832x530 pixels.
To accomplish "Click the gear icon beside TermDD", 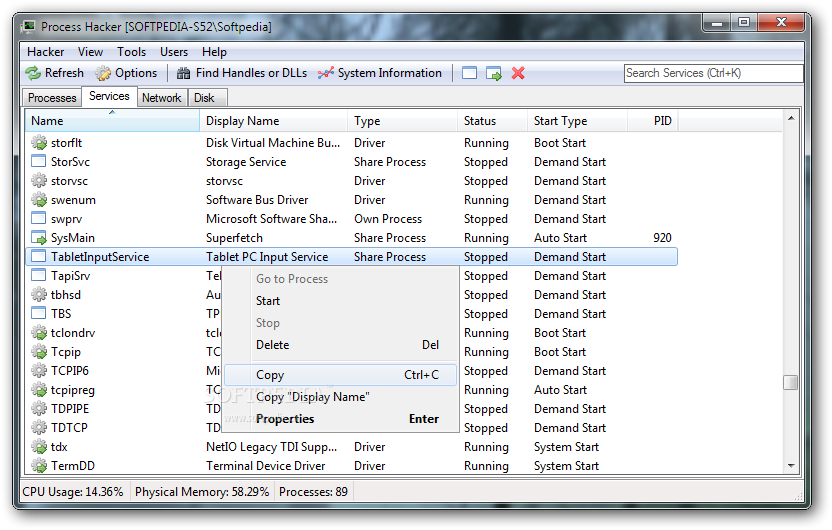I will coord(39,466).
